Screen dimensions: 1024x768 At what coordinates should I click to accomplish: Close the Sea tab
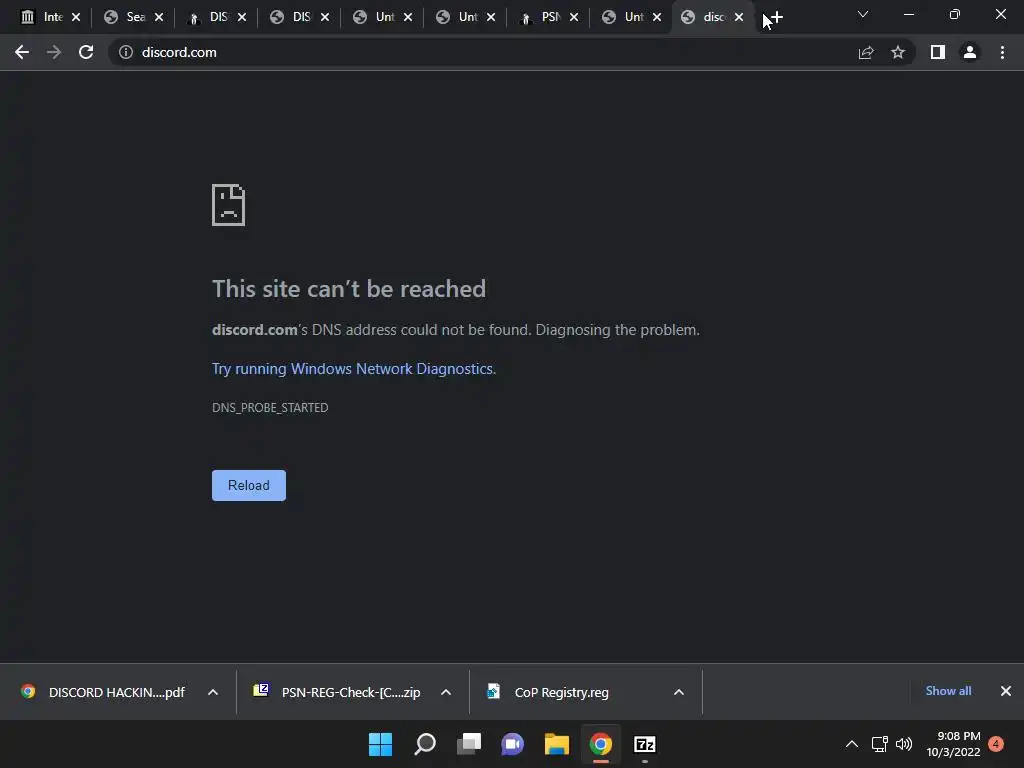point(159,18)
